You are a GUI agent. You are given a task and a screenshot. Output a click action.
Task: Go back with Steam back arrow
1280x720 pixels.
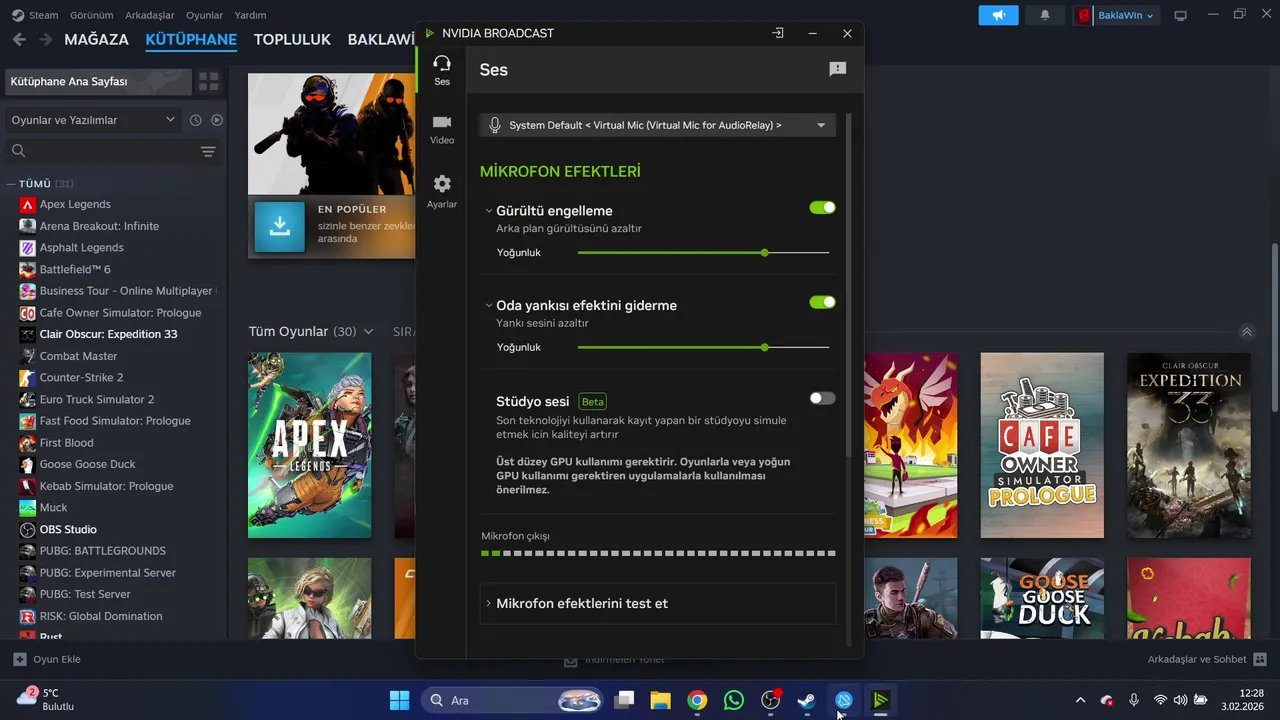tap(18, 40)
